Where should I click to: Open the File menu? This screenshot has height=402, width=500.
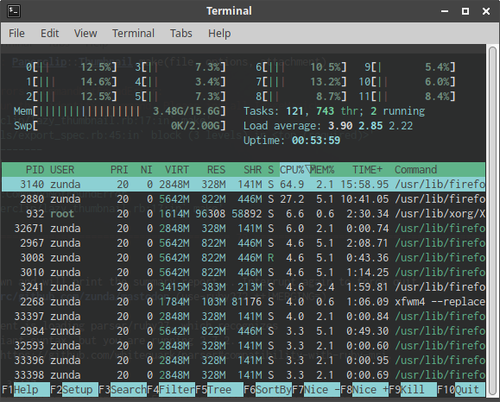coord(17,33)
